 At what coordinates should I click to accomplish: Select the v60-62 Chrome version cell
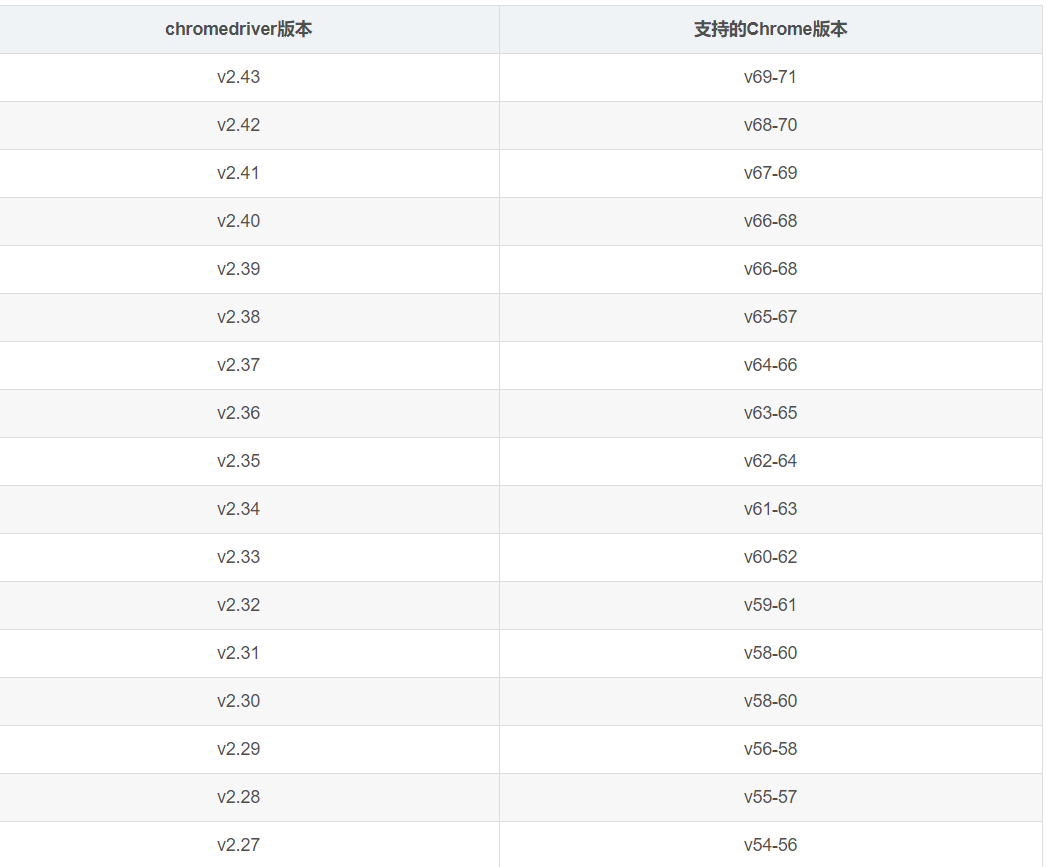point(770,558)
